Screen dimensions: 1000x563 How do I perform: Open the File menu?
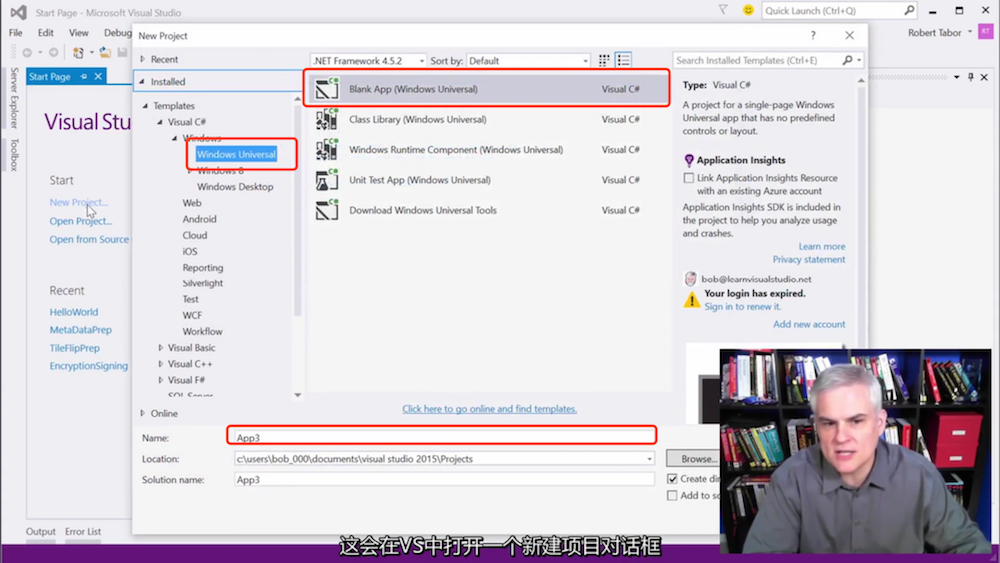[x=16, y=33]
